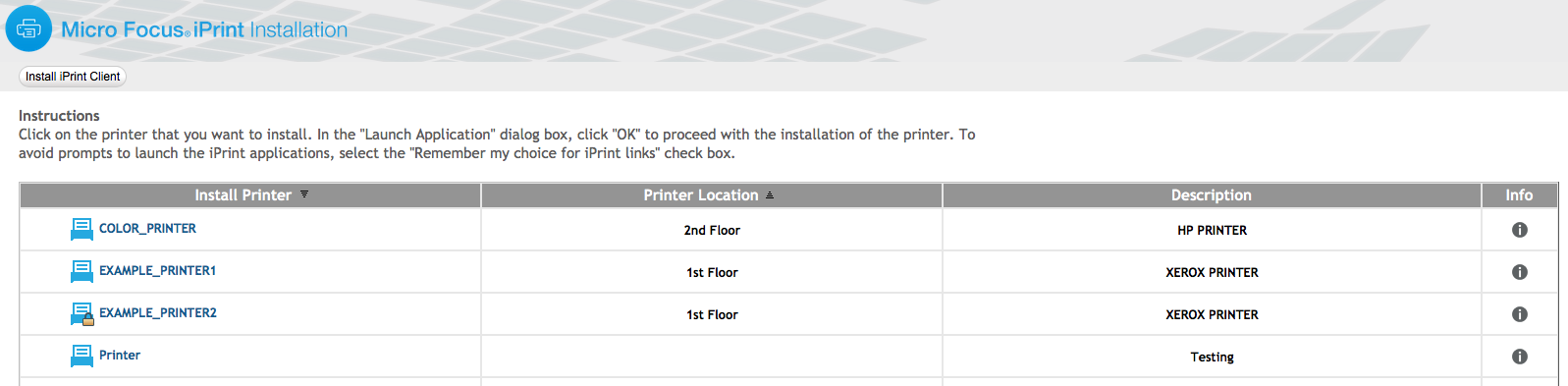The image size is (1568, 386).
Task: Click the Install iPrint Client button
Action: [73, 77]
